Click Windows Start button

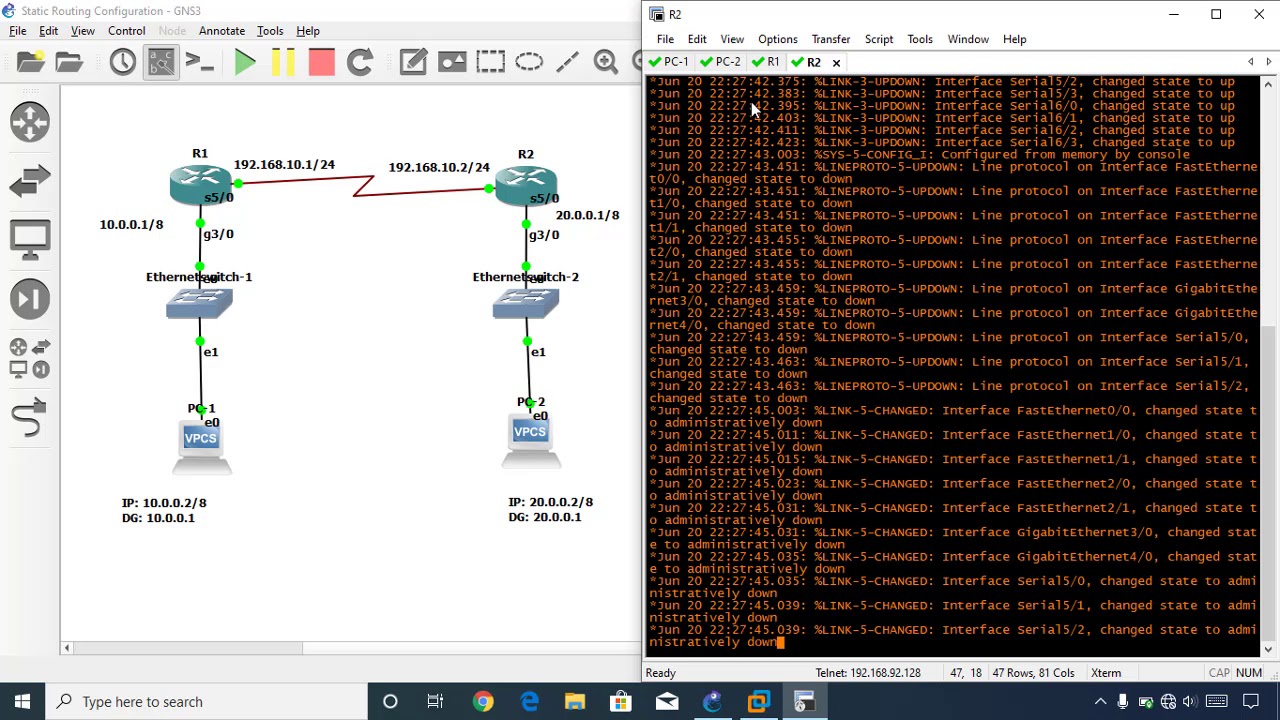pyautogui.click(x=22, y=702)
